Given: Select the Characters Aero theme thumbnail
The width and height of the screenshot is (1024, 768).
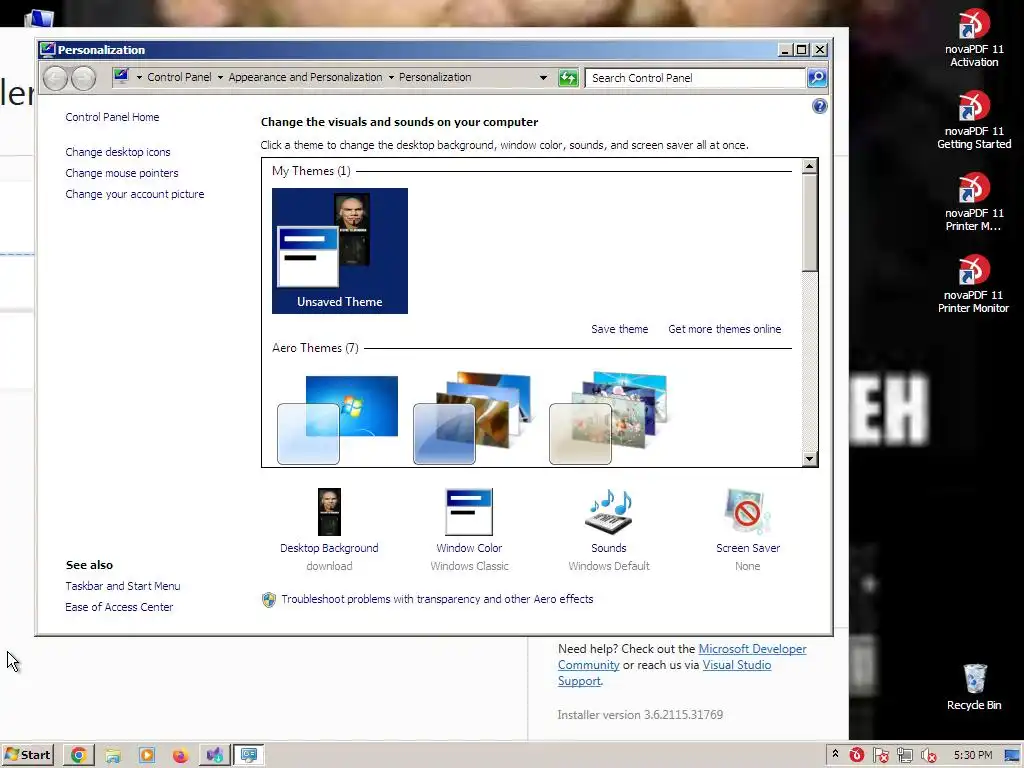Looking at the screenshot, I should pos(609,418).
